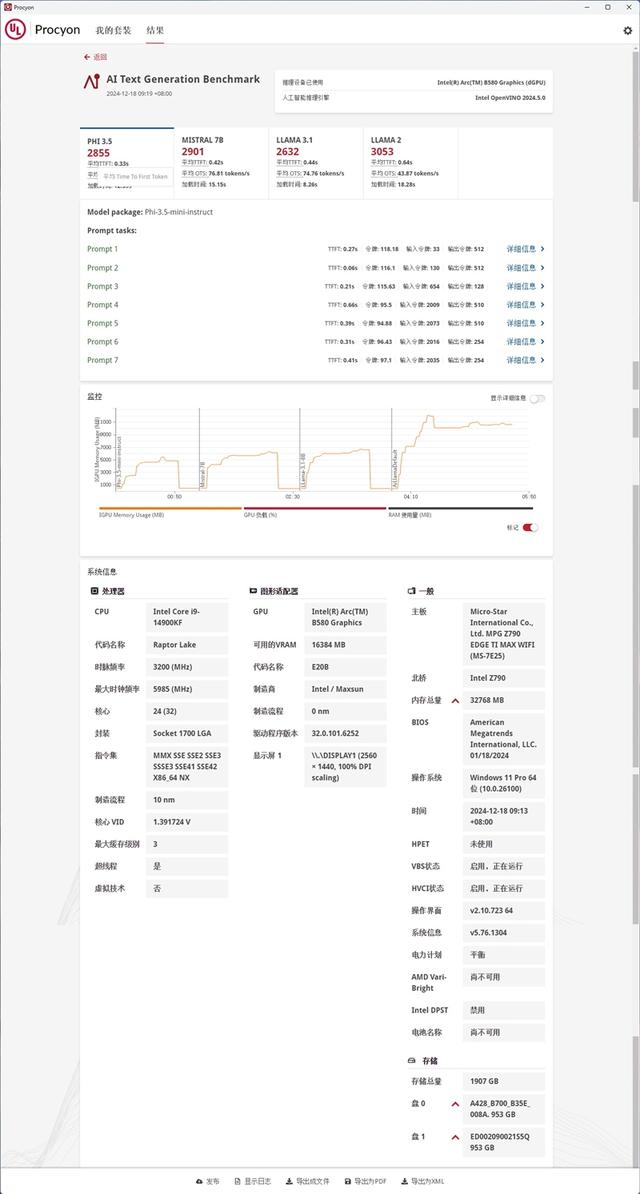
Task: Click the 平衡 power plan value
Action: 504,954
